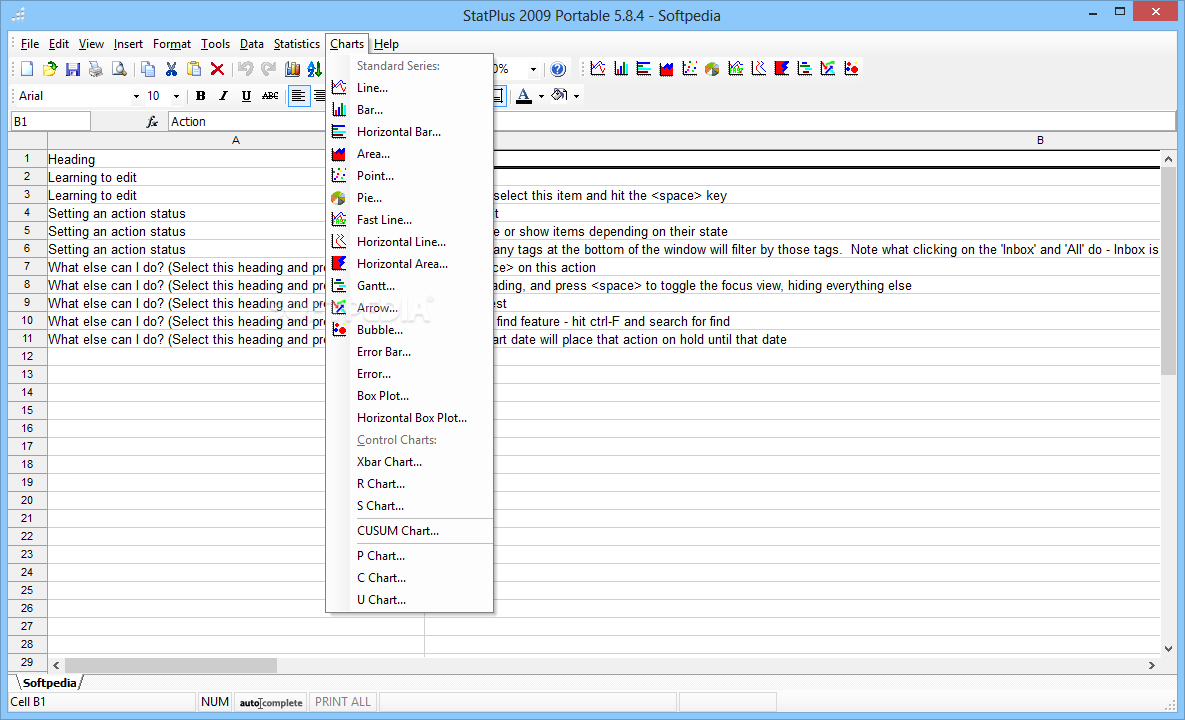This screenshot has width=1185, height=720.
Task: Open the Format menu
Action: coord(172,44)
